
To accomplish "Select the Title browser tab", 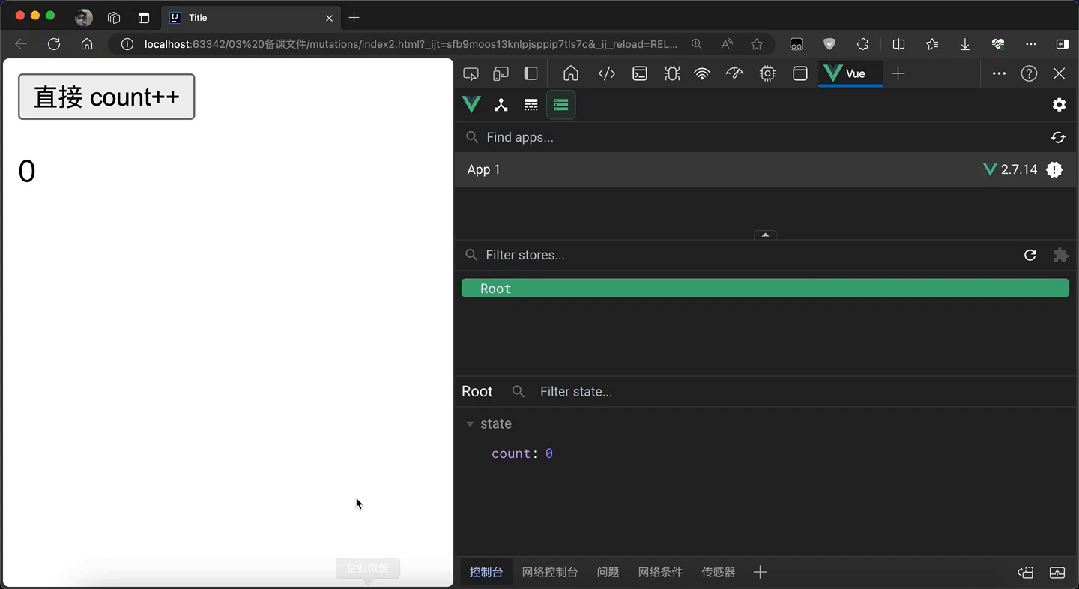I will click(x=251, y=18).
